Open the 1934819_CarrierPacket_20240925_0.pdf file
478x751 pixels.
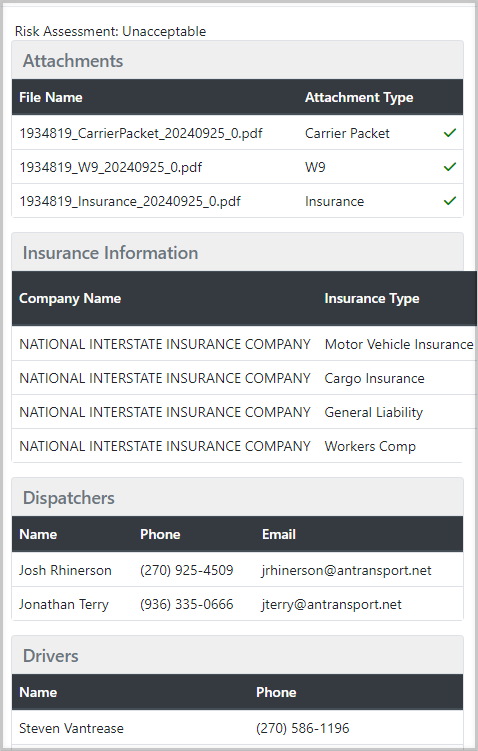click(141, 133)
